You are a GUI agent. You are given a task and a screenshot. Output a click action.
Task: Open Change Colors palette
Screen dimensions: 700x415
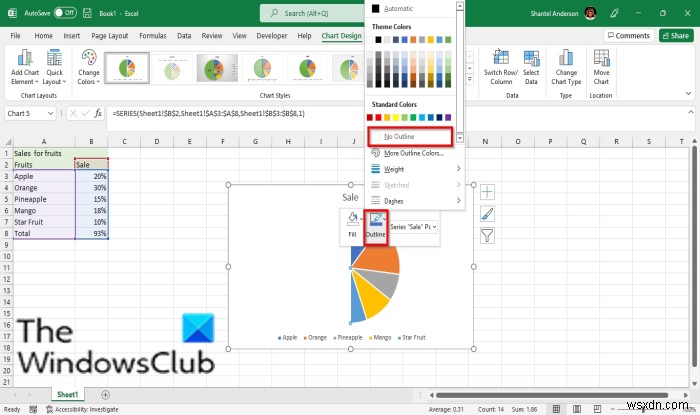pos(88,67)
